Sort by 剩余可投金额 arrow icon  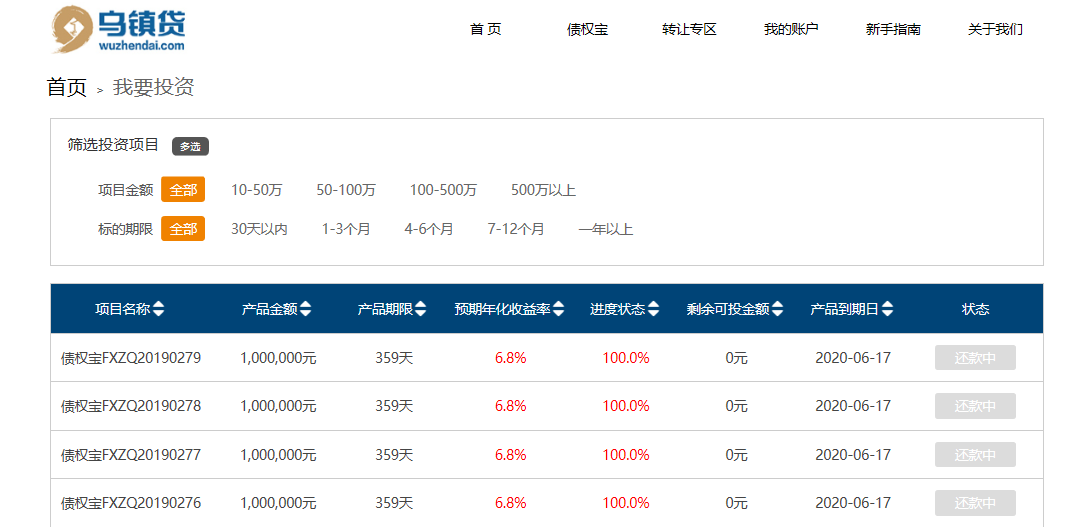point(777,309)
